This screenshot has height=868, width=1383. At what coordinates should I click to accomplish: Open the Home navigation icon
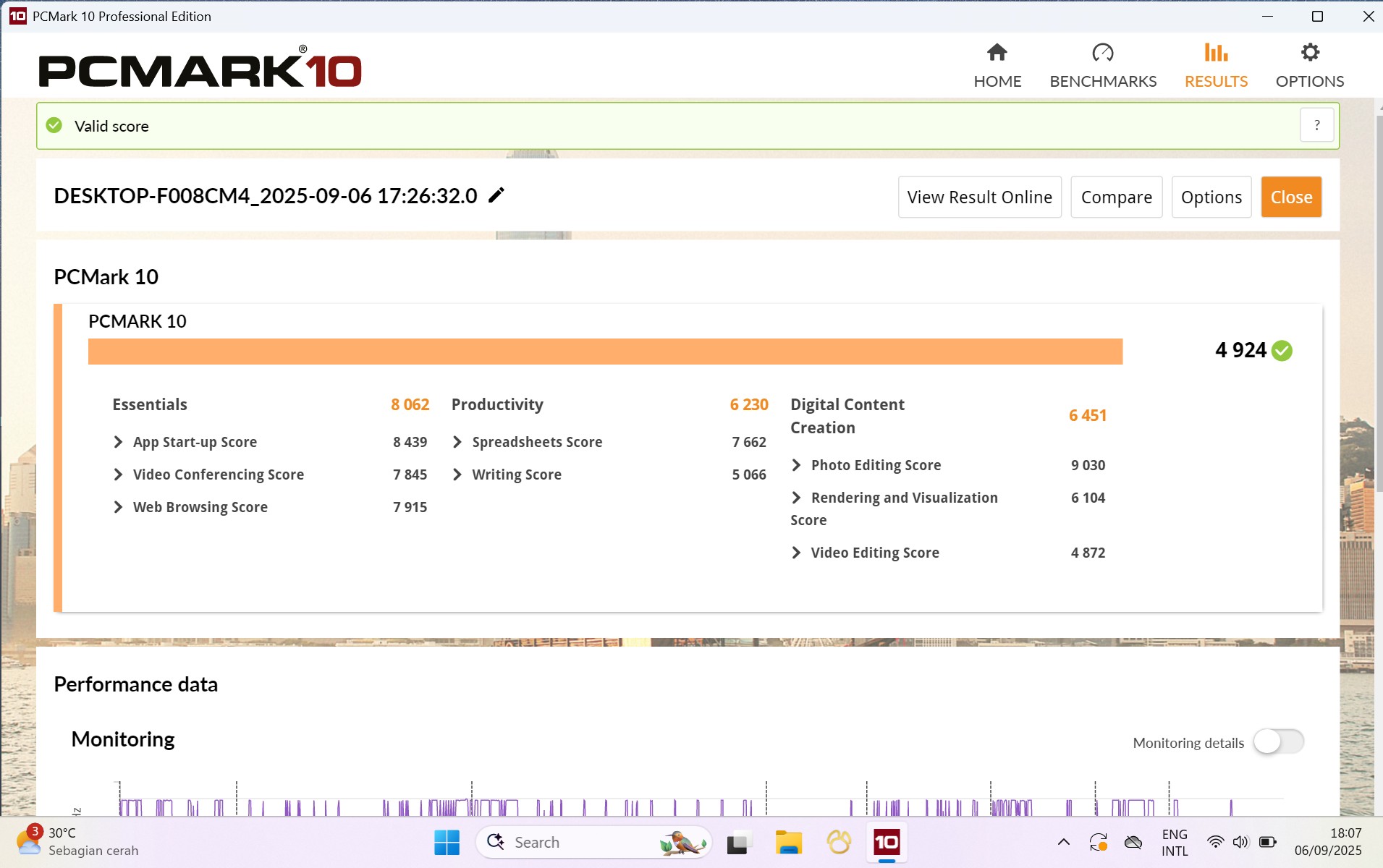pos(997,53)
